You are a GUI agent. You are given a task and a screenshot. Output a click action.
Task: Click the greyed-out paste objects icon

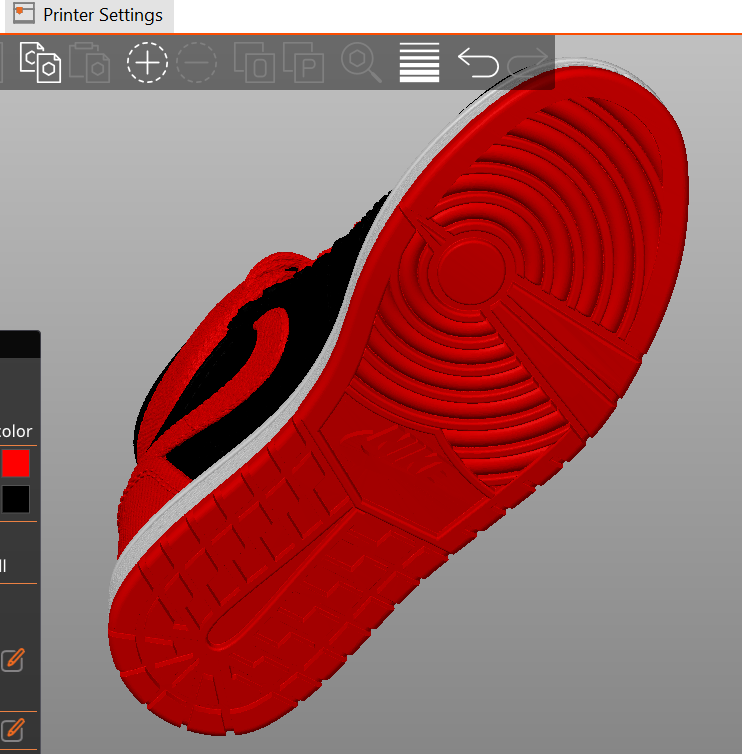click(x=91, y=63)
